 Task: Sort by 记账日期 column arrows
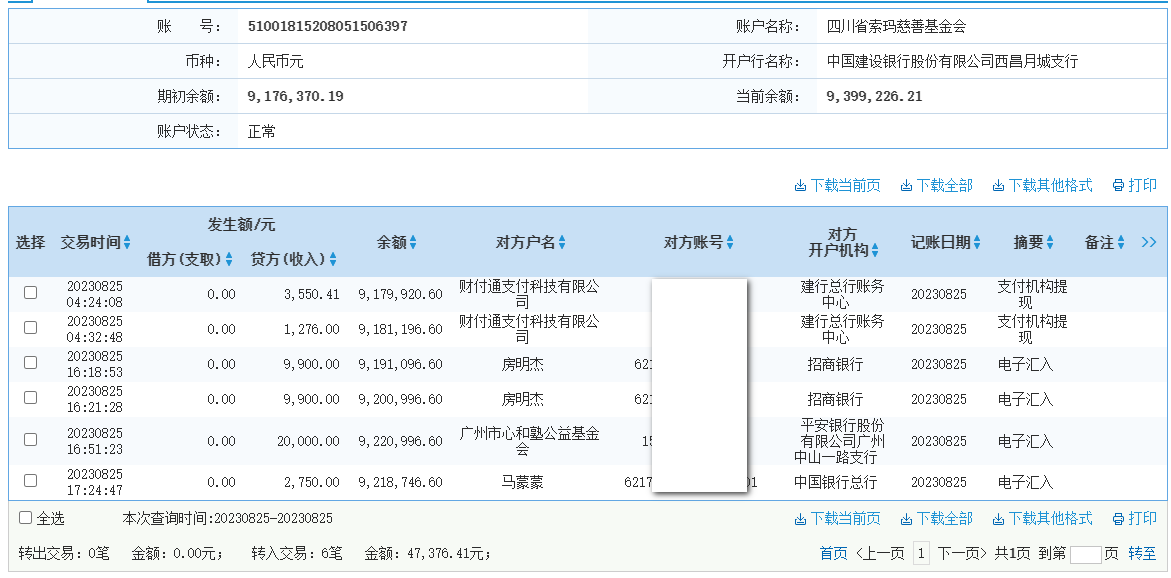pyautogui.click(x=977, y=243)
